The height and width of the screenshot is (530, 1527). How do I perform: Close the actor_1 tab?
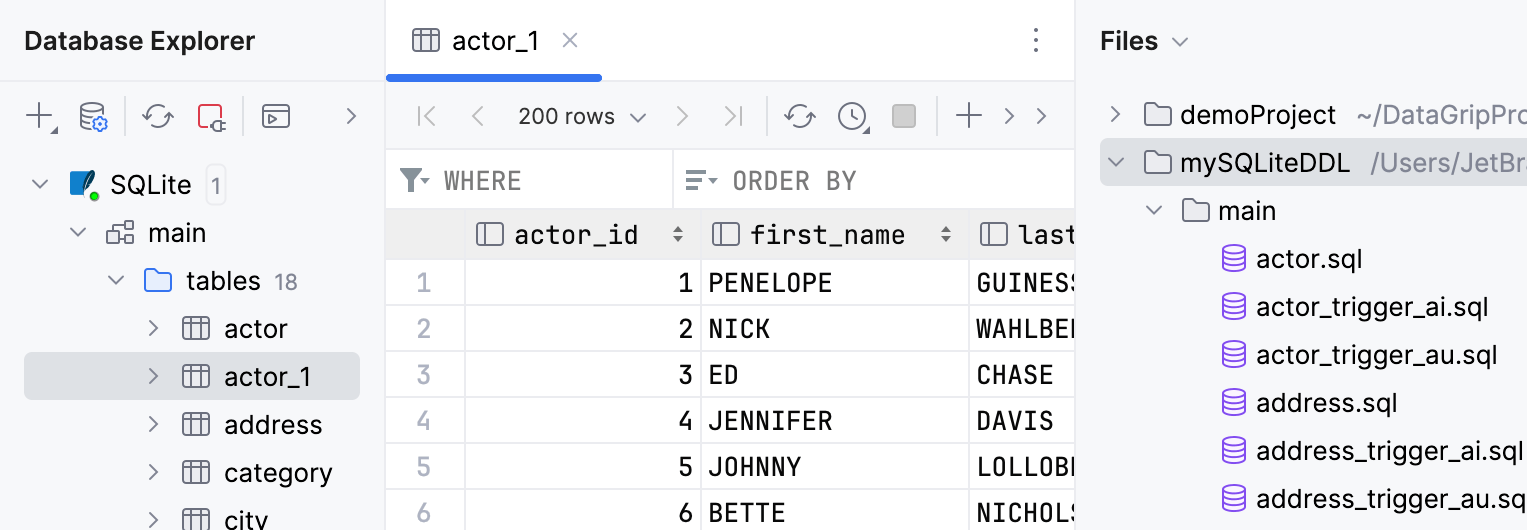pos(570,40)
